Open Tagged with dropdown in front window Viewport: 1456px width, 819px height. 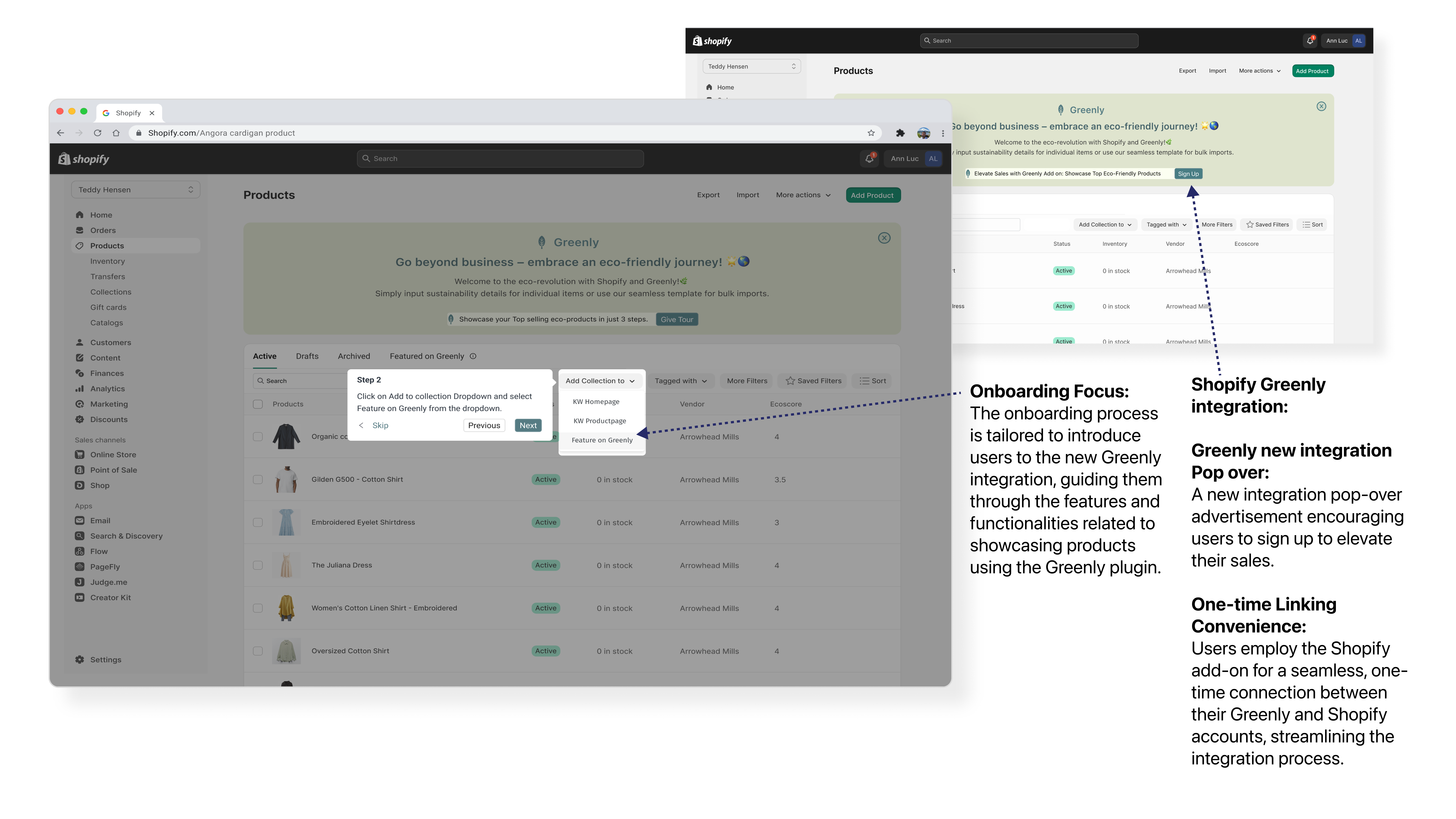coord(681,381)
